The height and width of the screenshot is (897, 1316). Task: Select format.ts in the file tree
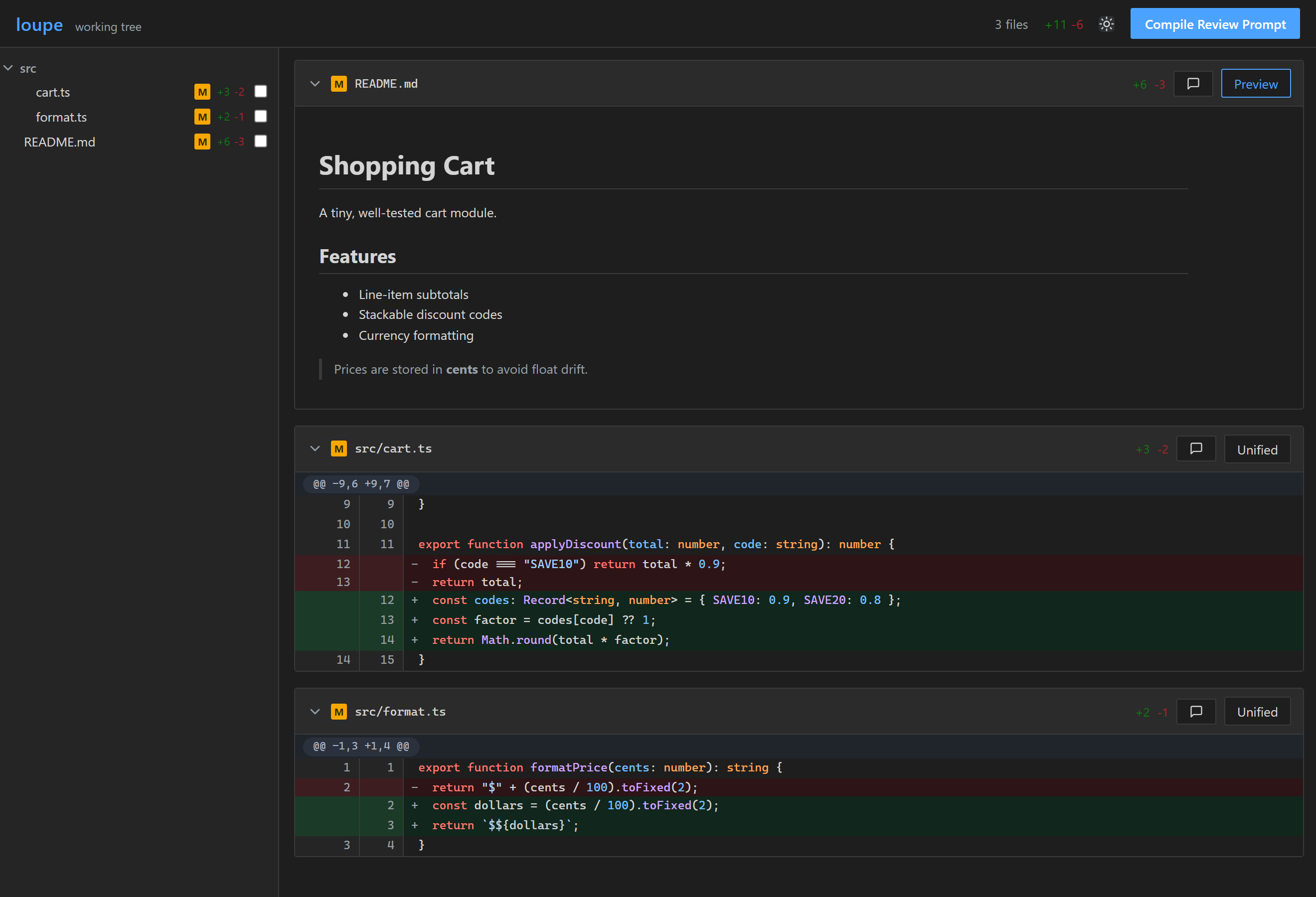point(61,117)
